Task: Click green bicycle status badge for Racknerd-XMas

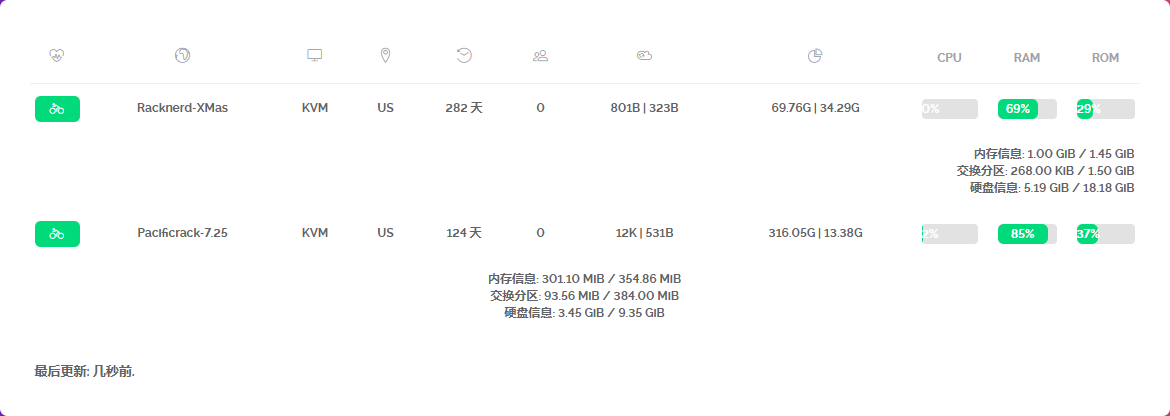Action: click(x=57, y=109)
